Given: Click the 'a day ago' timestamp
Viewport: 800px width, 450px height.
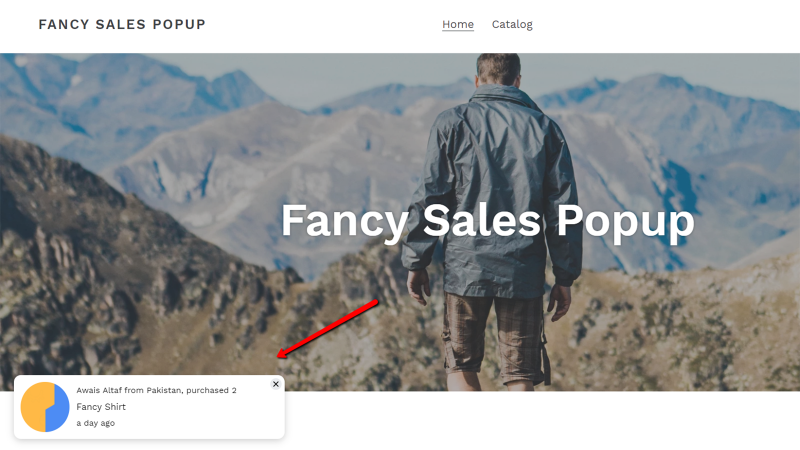Looking at the screenshot, I should click(x=95, y=423).
